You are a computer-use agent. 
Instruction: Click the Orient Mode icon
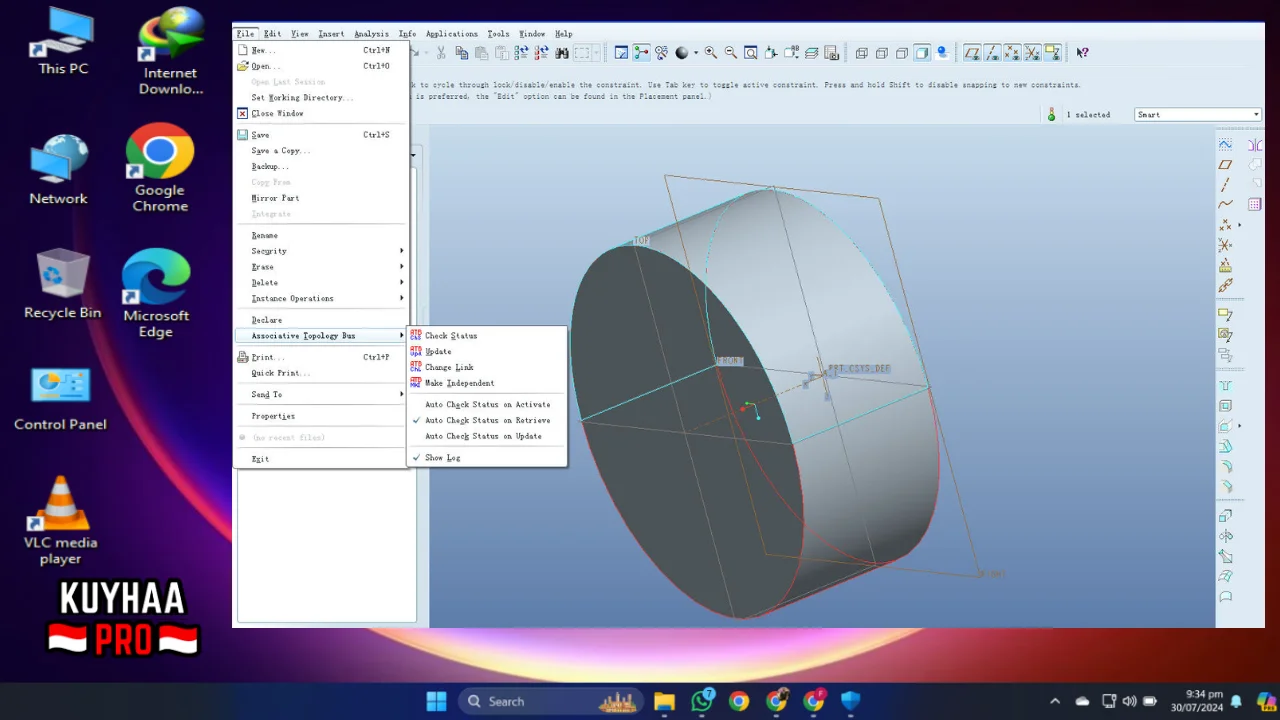pos(661,52)
